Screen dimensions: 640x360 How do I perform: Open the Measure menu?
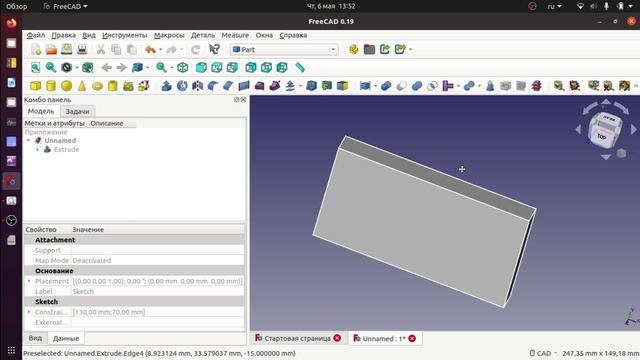(x=235, y=35)
